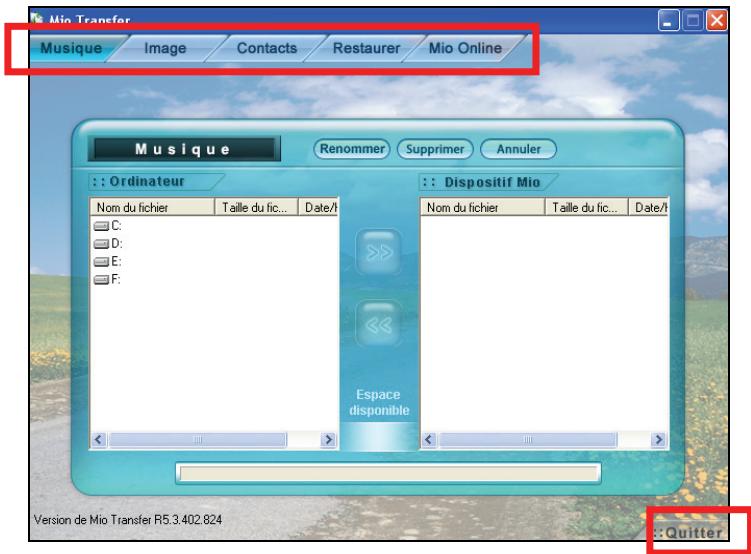
Task: Sort Ordinateur list by Date column
Action: pos(319,207)
